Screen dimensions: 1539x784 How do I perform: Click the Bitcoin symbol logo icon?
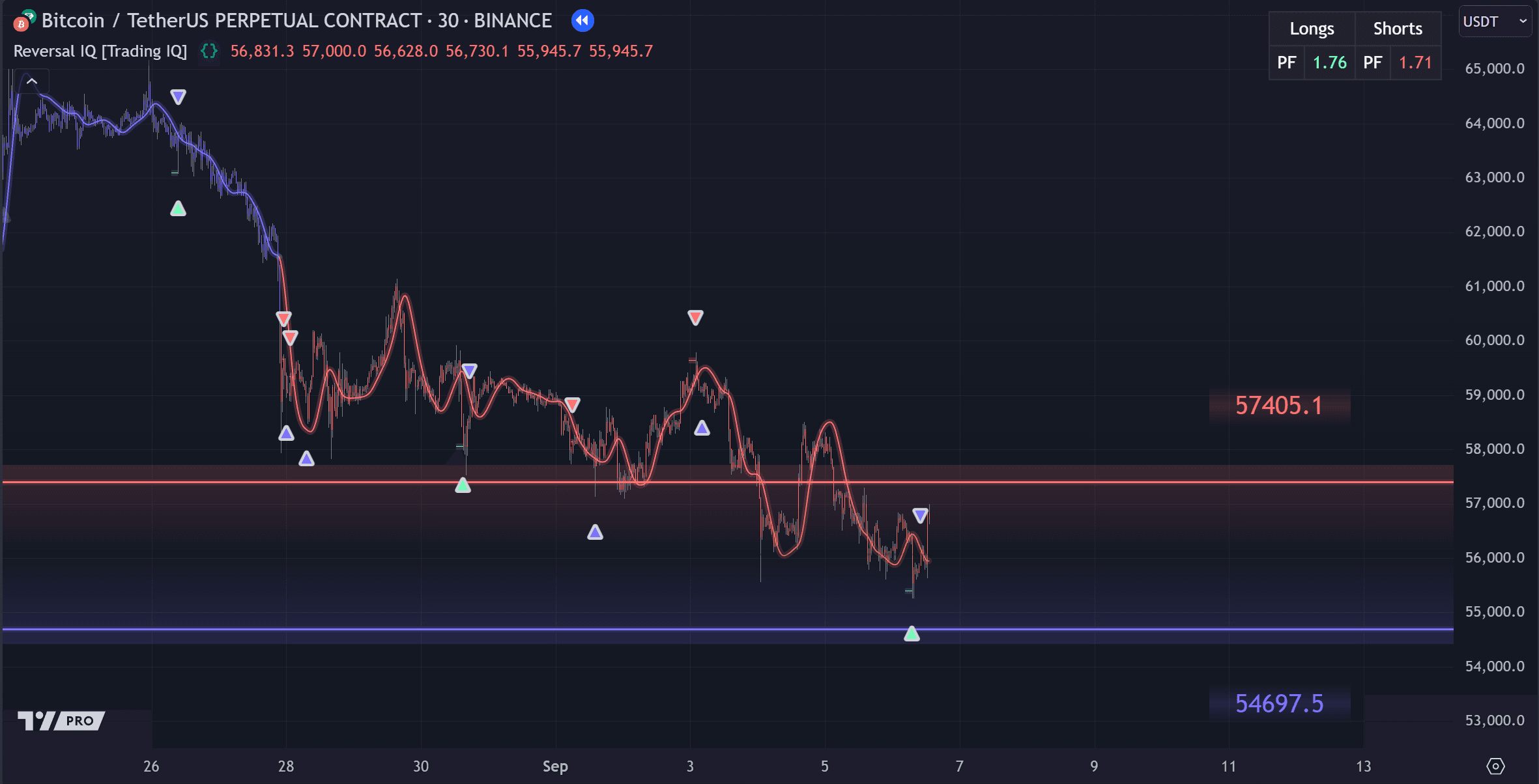pyautogui.click(x=24, y=21)
